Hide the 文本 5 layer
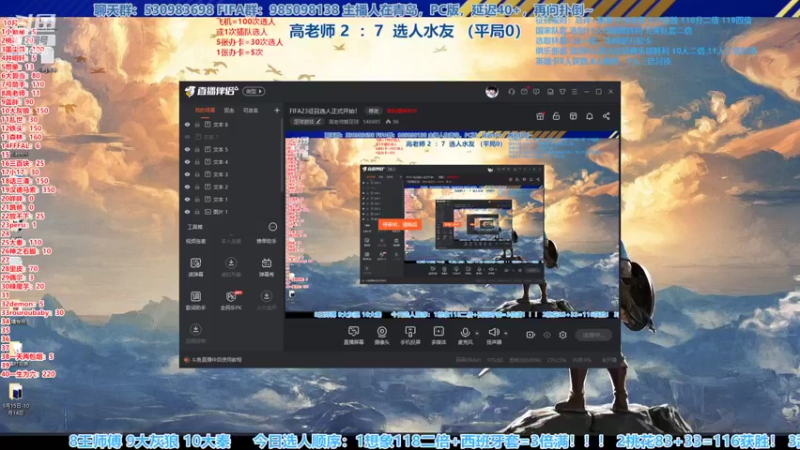 pyautogui.click(x=187, y=149)
